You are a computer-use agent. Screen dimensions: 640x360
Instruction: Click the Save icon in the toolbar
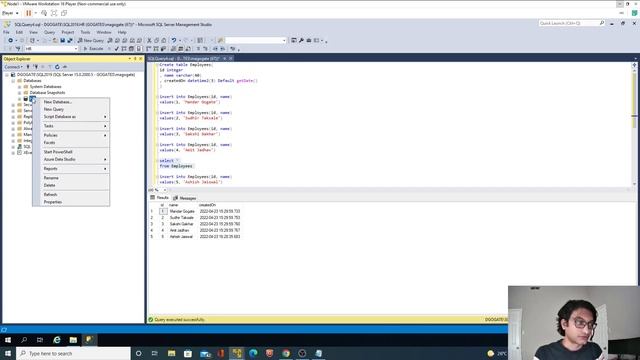tap(62, 40)
